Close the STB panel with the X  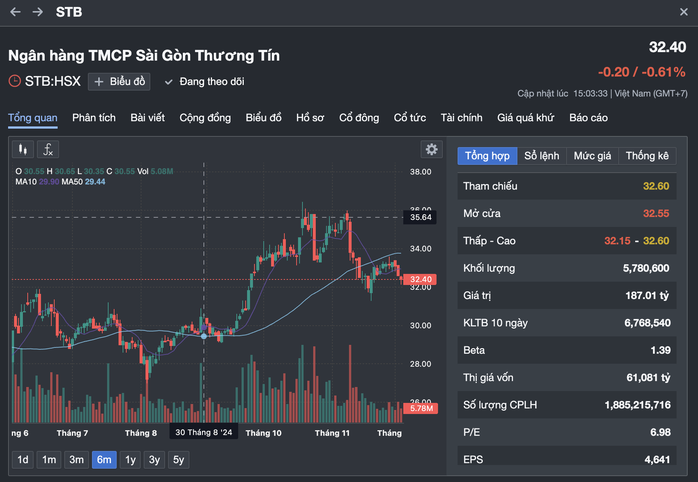click(684, 12)
